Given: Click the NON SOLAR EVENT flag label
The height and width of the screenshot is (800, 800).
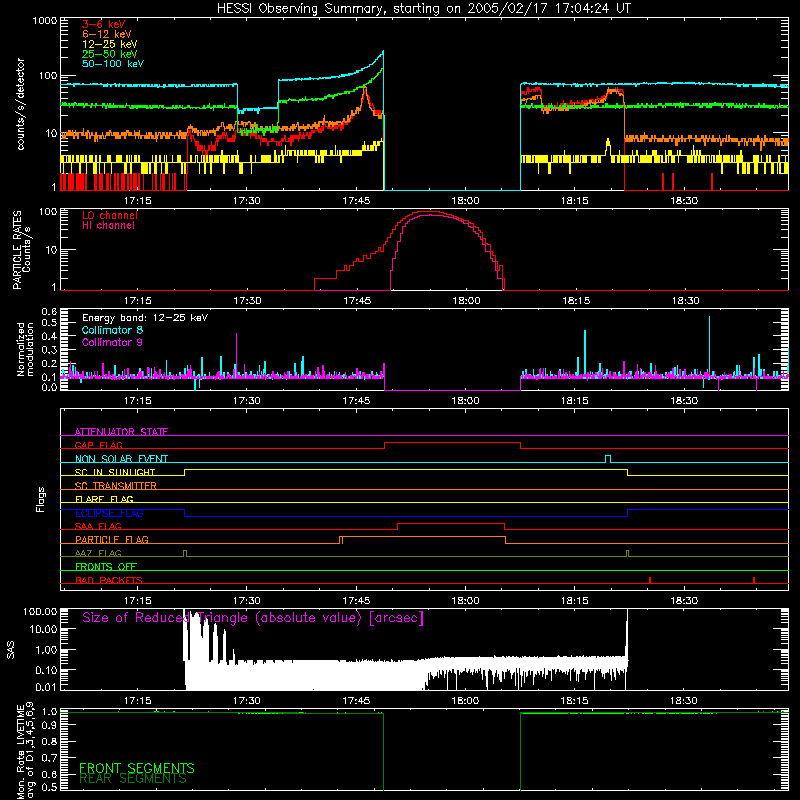Looking at the screenshot, I should [x=121, y=459].
